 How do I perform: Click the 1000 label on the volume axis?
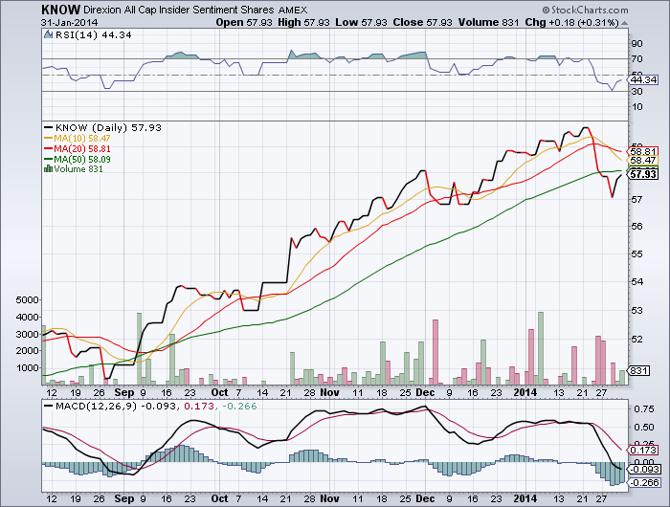[26, 368]
